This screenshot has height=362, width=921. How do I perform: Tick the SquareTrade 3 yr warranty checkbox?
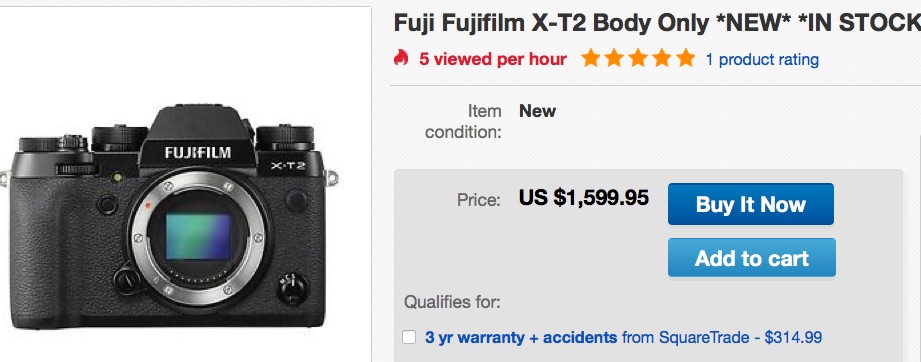(x=409, y=337)
